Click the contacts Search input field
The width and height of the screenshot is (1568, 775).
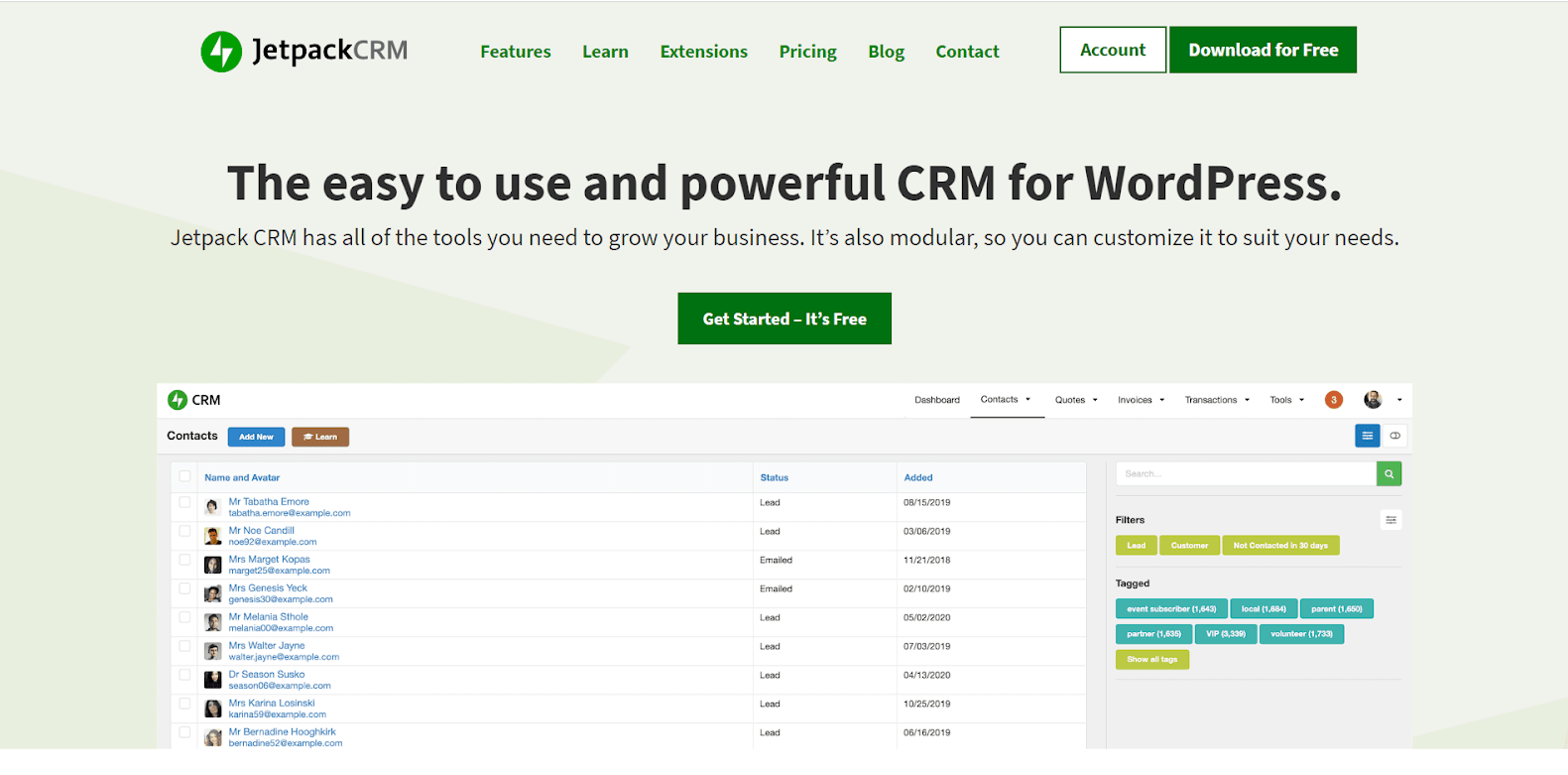tap(1247, 474)
